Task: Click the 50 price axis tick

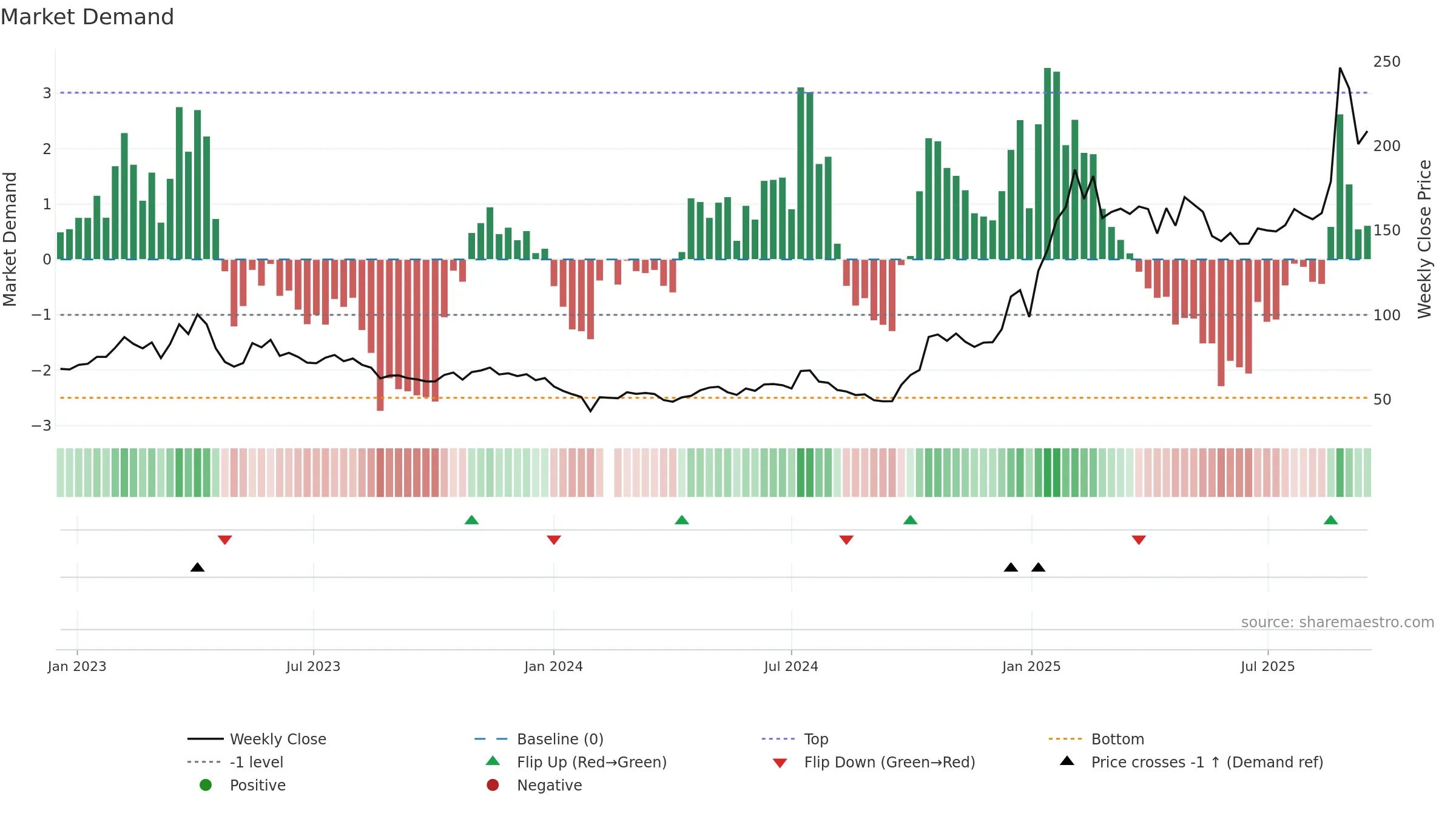Action: click(1382, 400)
